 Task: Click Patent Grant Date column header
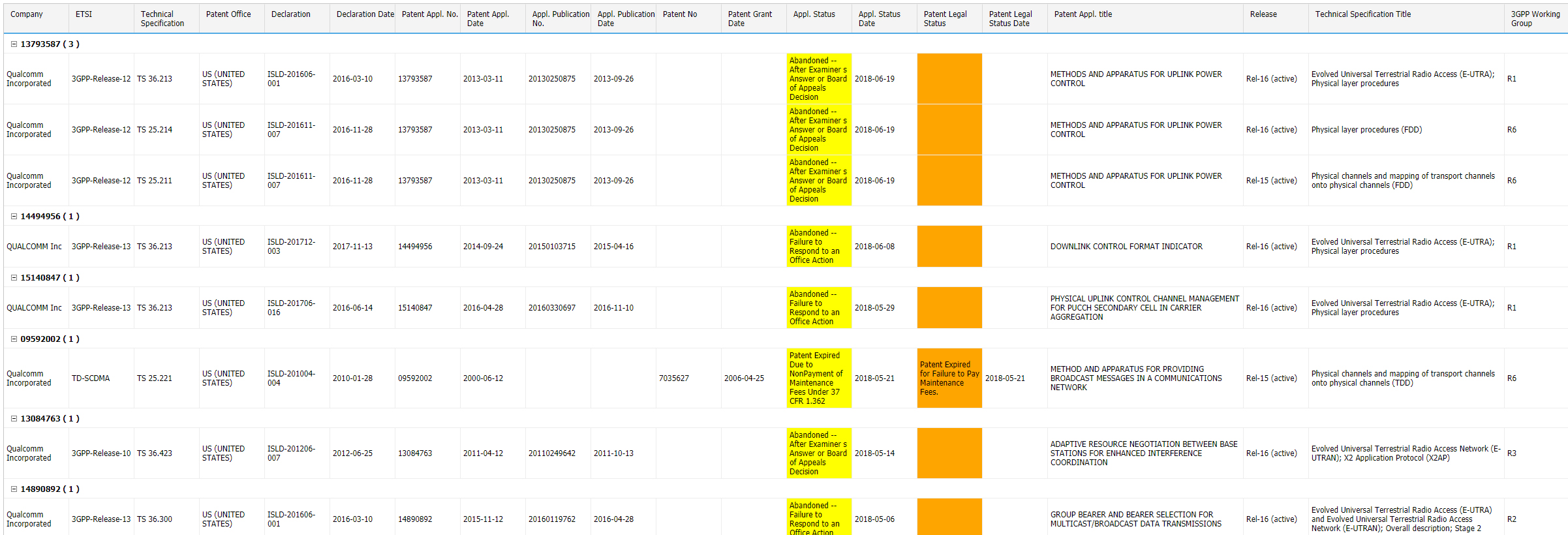(754, 18)
